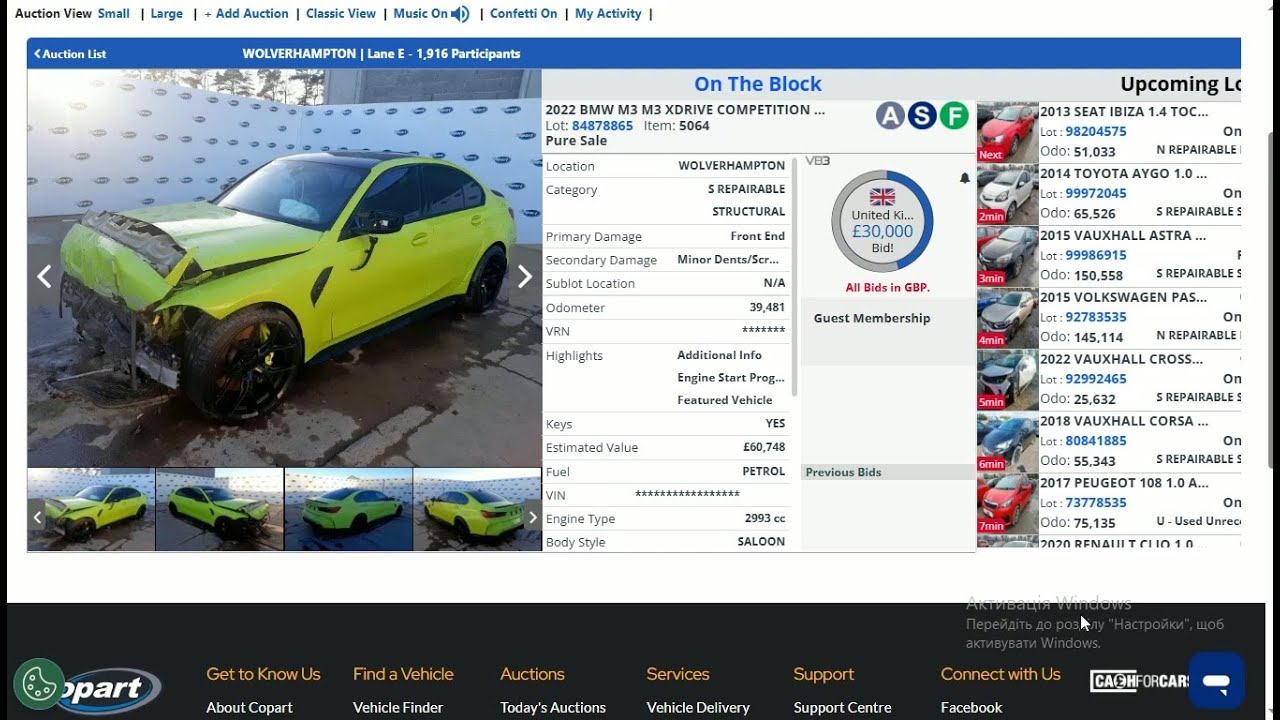Image resolution: width=1280 pixels, height=720 pixels.
Task: Open Classic View
Action: [x=341, y=14]
